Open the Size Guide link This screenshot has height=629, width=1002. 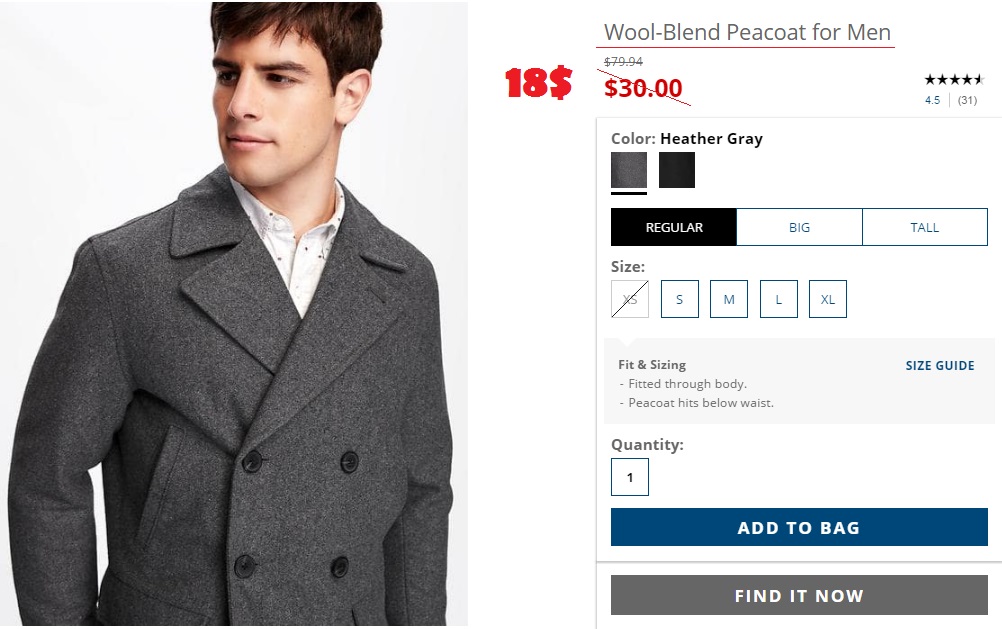[940, 366]
